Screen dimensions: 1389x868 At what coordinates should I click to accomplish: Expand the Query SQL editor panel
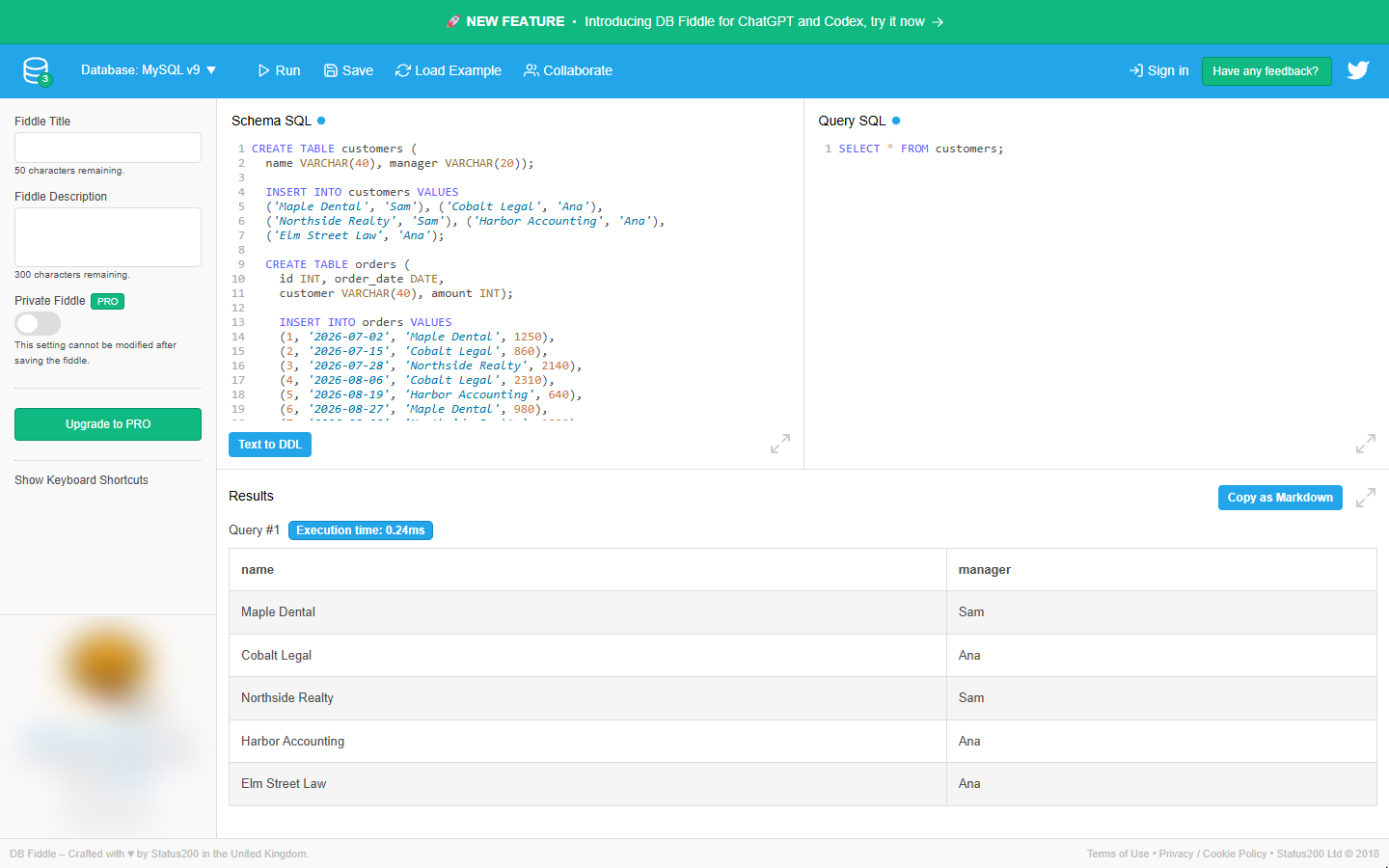click(1365, 444)
